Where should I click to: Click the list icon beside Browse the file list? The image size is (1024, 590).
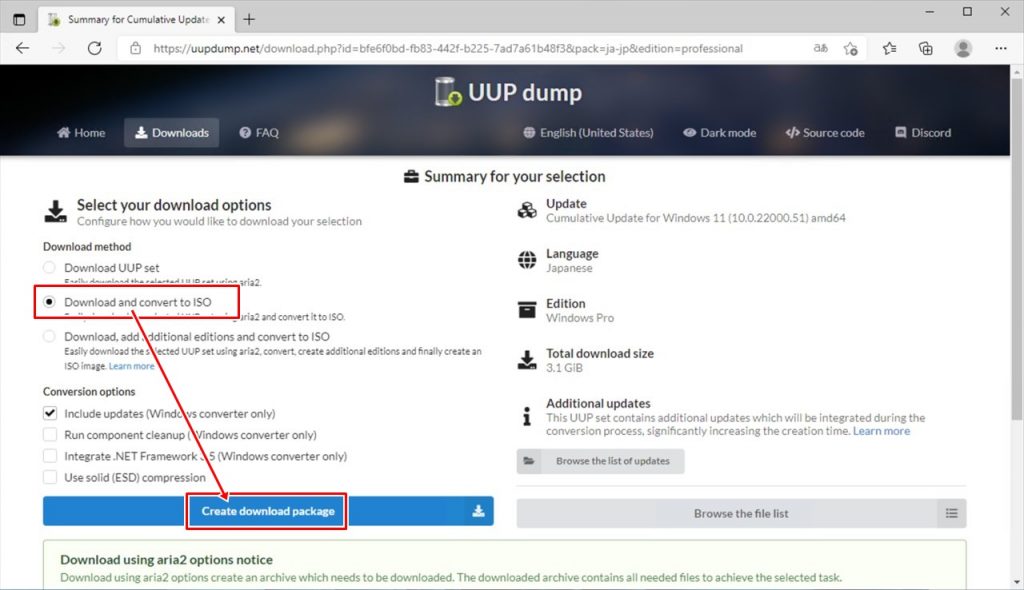[x=952, y=514]
